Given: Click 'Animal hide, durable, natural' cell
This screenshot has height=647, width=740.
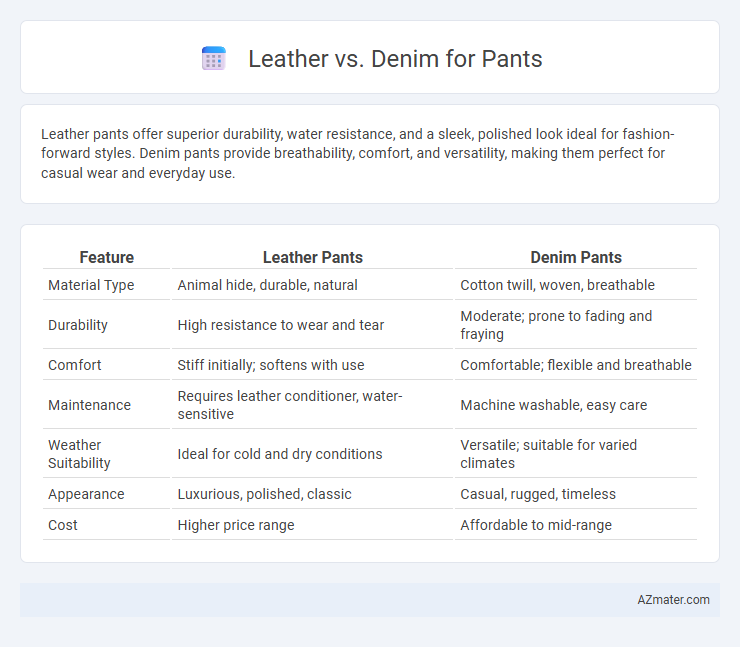Looking at the screenshot, I should coord(267,285).
